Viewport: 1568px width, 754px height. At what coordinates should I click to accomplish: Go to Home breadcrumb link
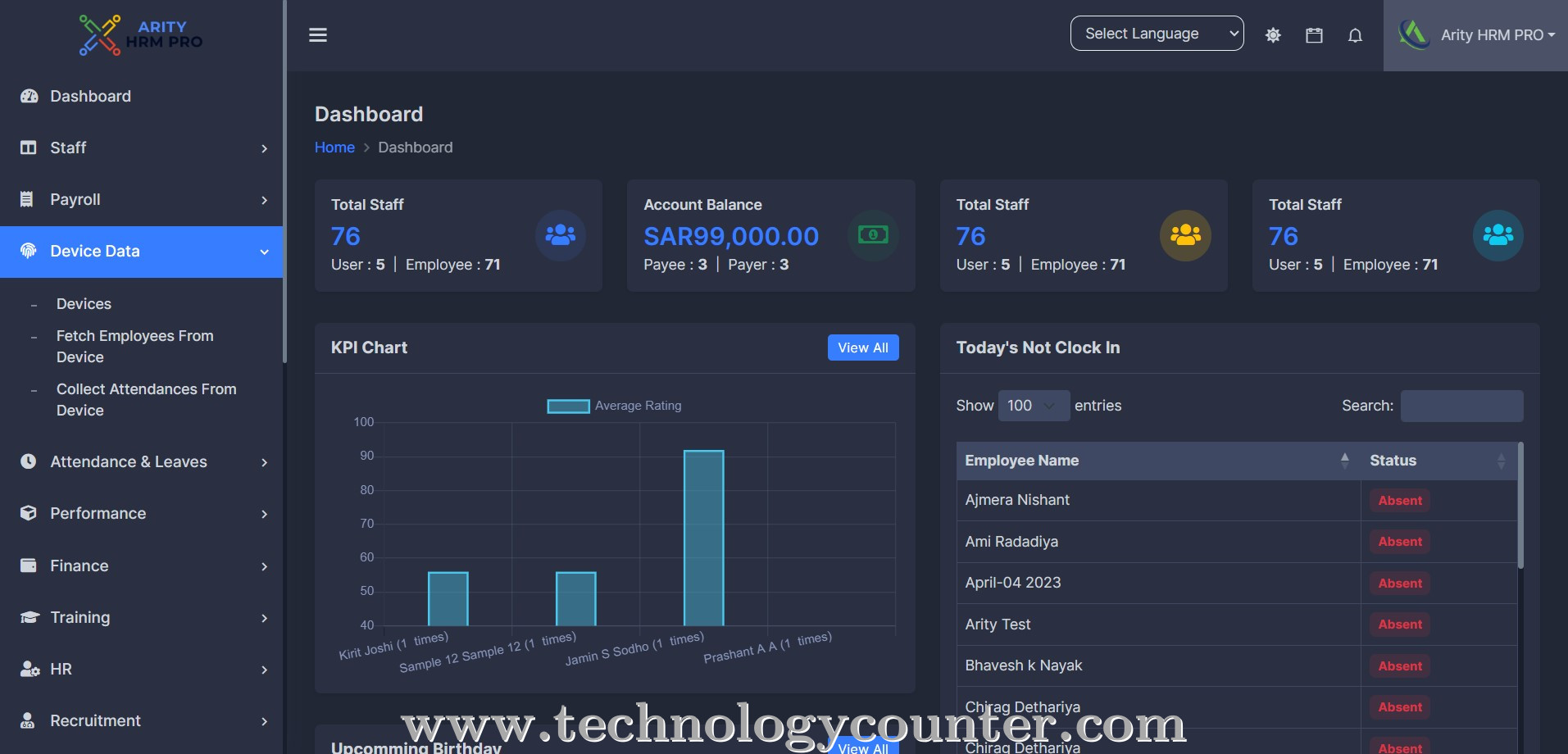334,148
